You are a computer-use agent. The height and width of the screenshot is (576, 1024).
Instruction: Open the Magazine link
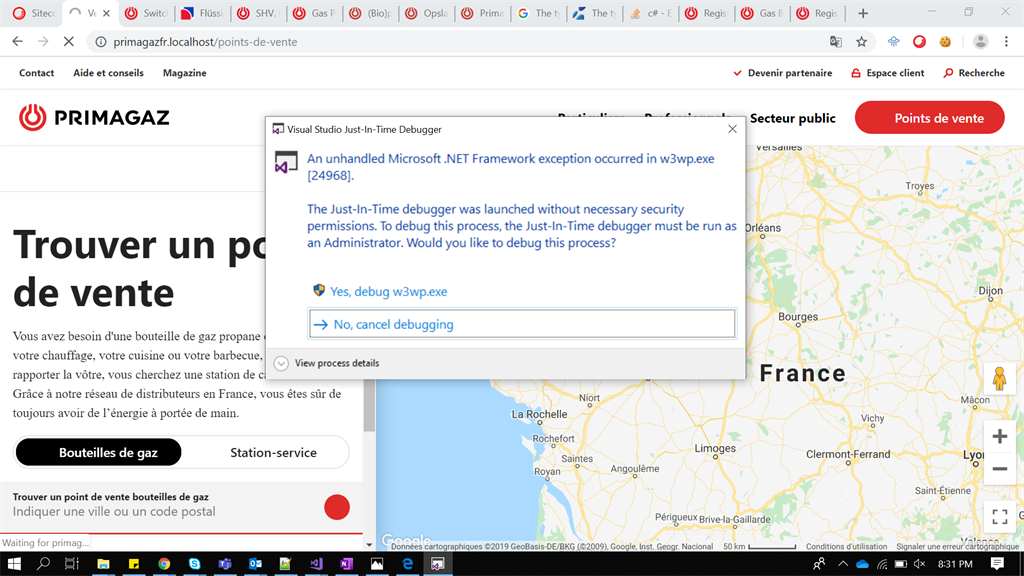(185, 73)
